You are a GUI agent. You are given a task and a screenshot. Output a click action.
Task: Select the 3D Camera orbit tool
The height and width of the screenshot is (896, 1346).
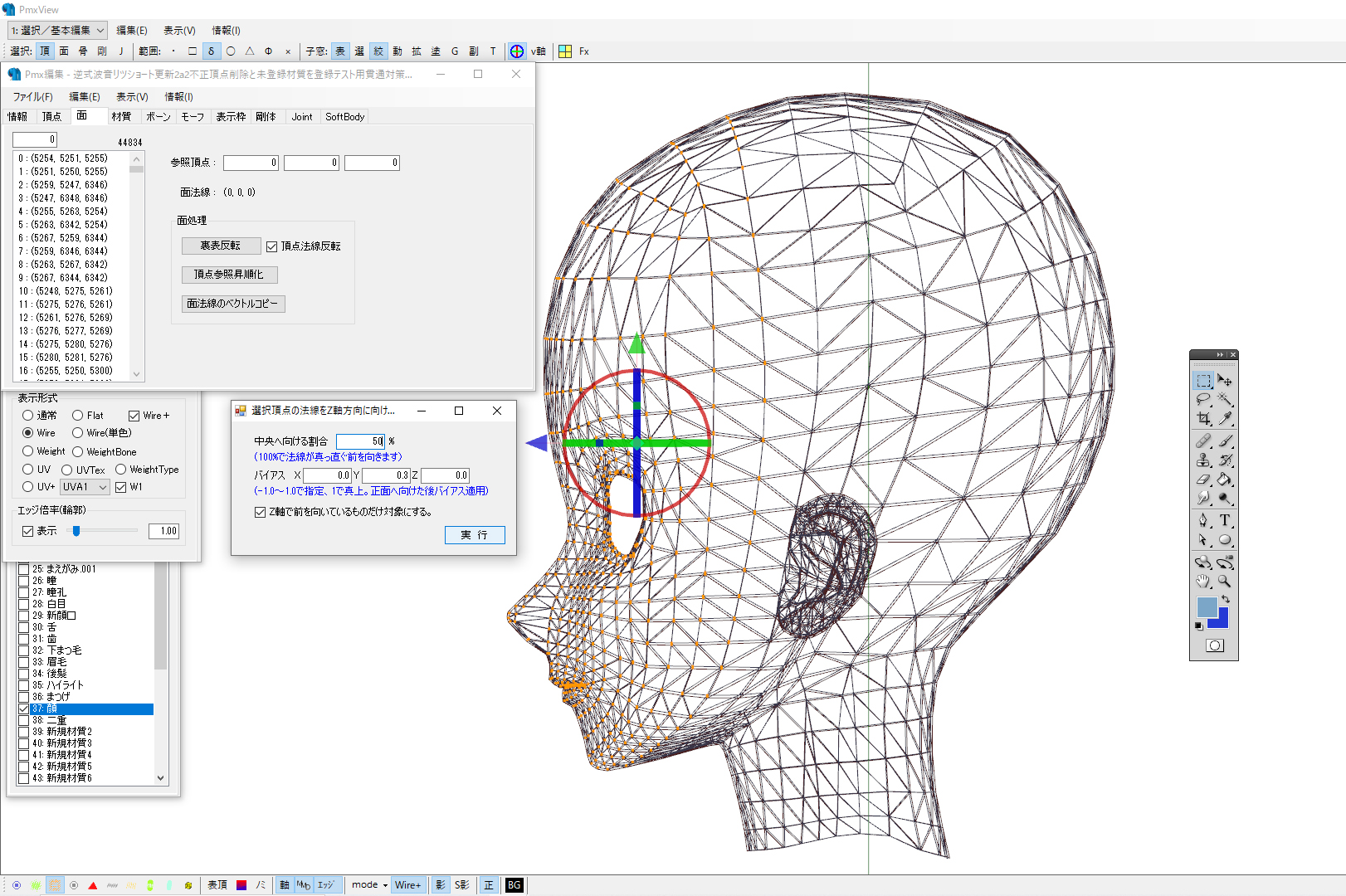coord(1225,562)
